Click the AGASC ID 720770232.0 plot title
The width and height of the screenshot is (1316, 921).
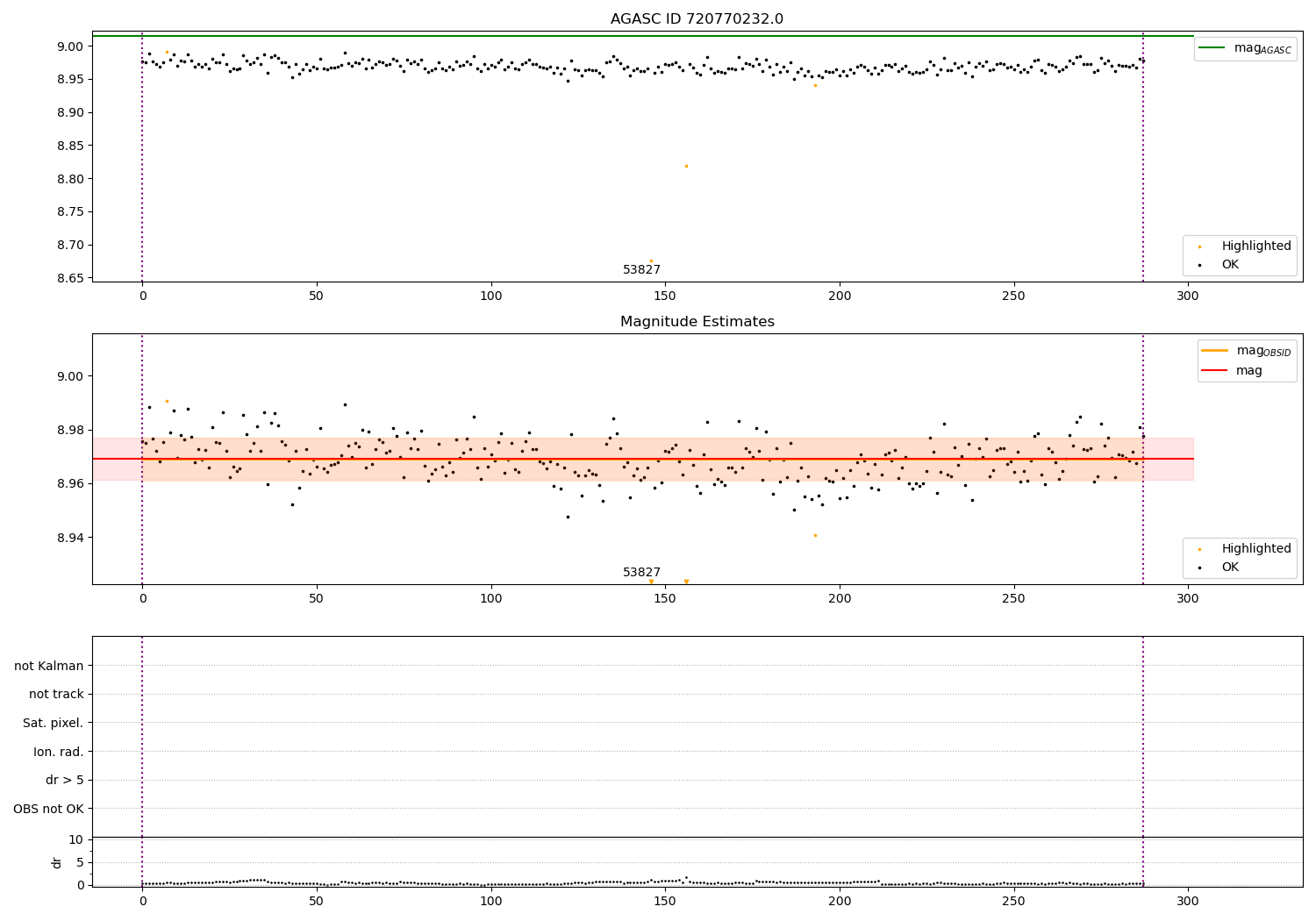tap(697, 19)
